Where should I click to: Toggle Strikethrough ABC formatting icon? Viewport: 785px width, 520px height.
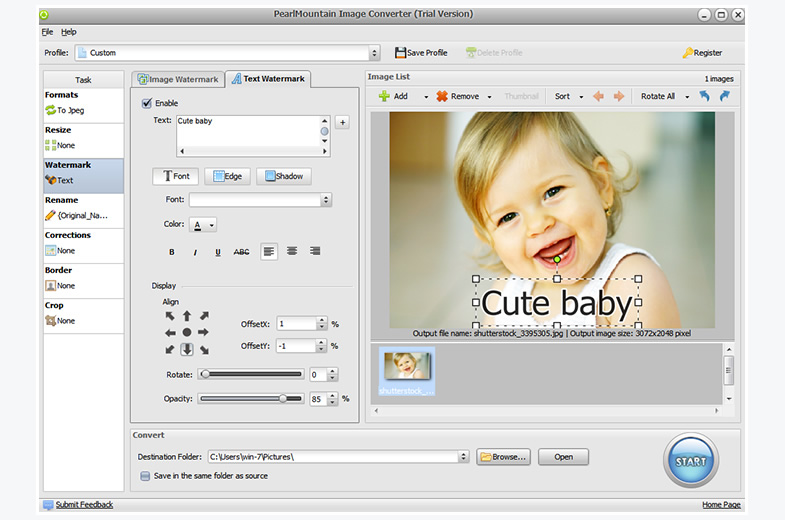coord(241,252)
